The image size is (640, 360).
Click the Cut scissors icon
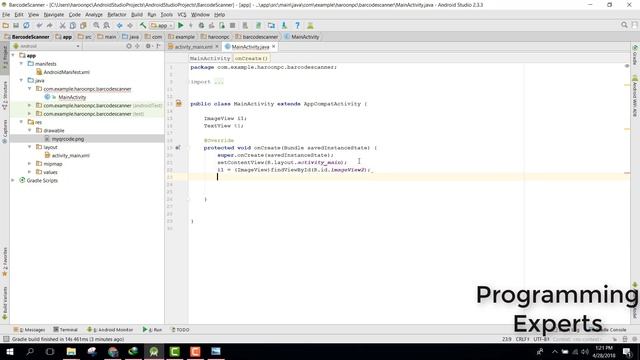(62, 25)
